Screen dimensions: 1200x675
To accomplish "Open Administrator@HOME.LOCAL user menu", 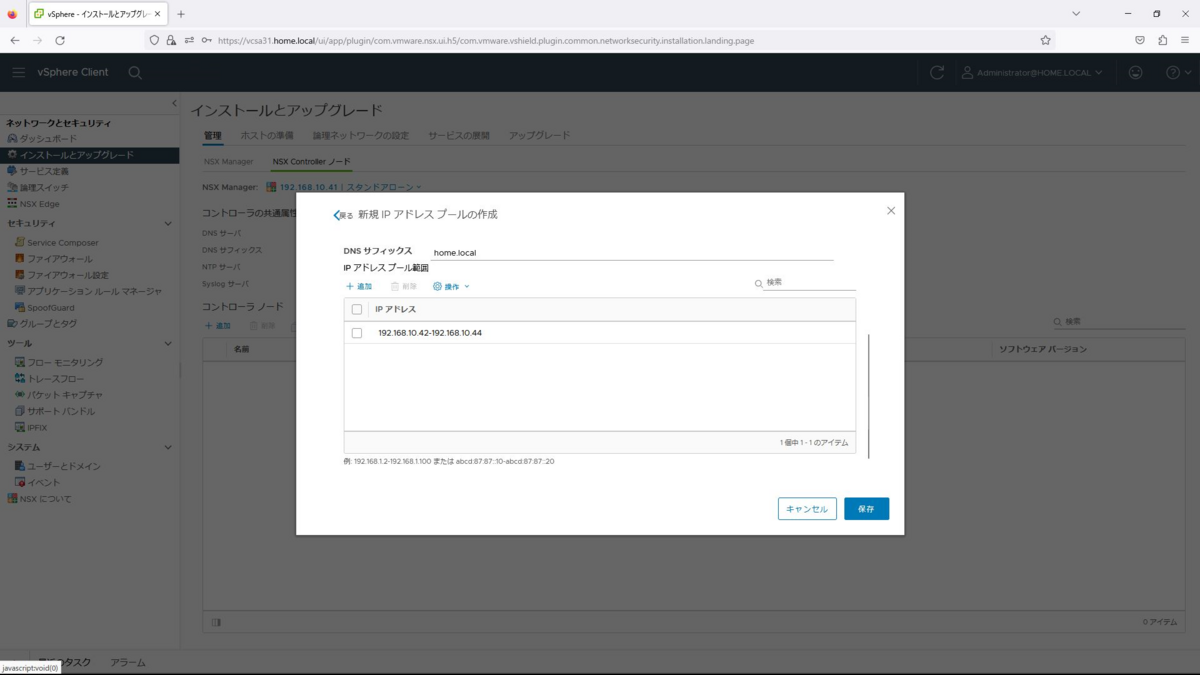I will click(x=1032, y=72).
